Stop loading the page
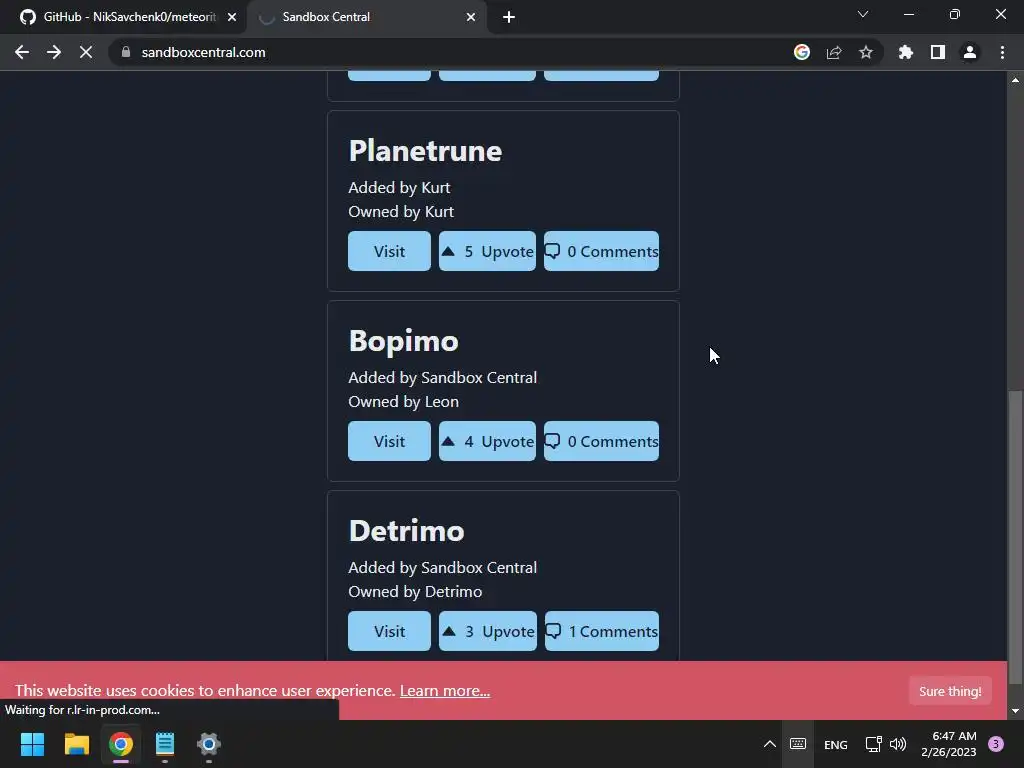The image size is (1024, 768). 86,52
